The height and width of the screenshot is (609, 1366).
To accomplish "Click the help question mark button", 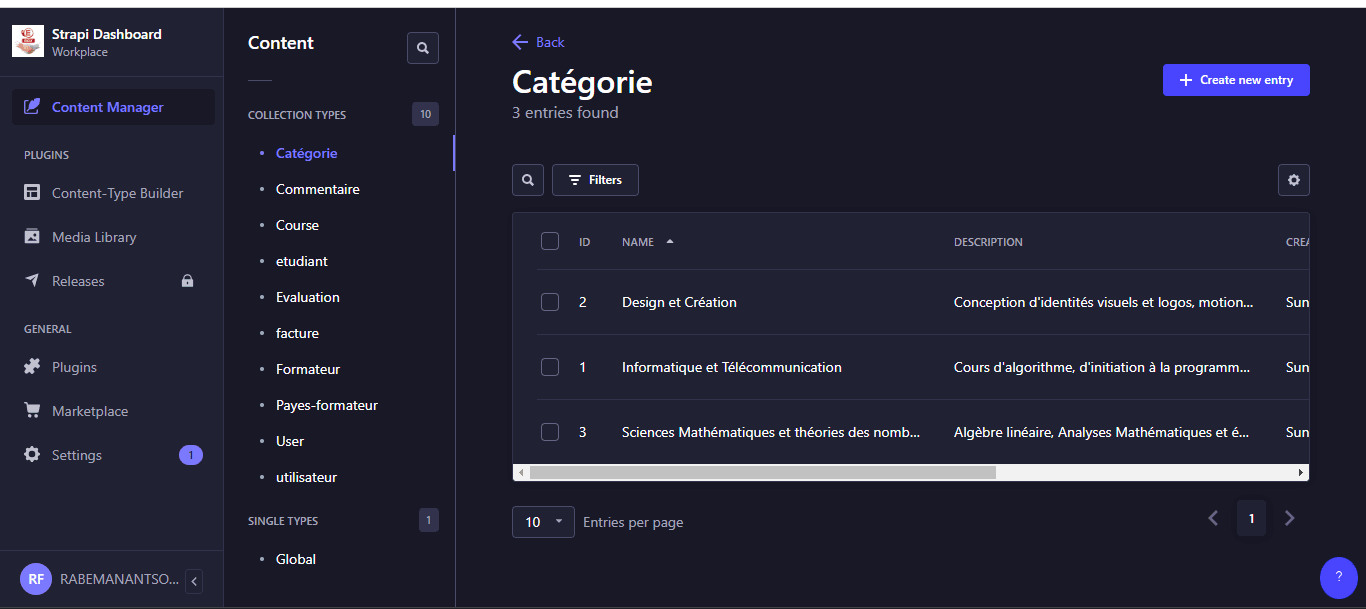I will [1339, 577].
